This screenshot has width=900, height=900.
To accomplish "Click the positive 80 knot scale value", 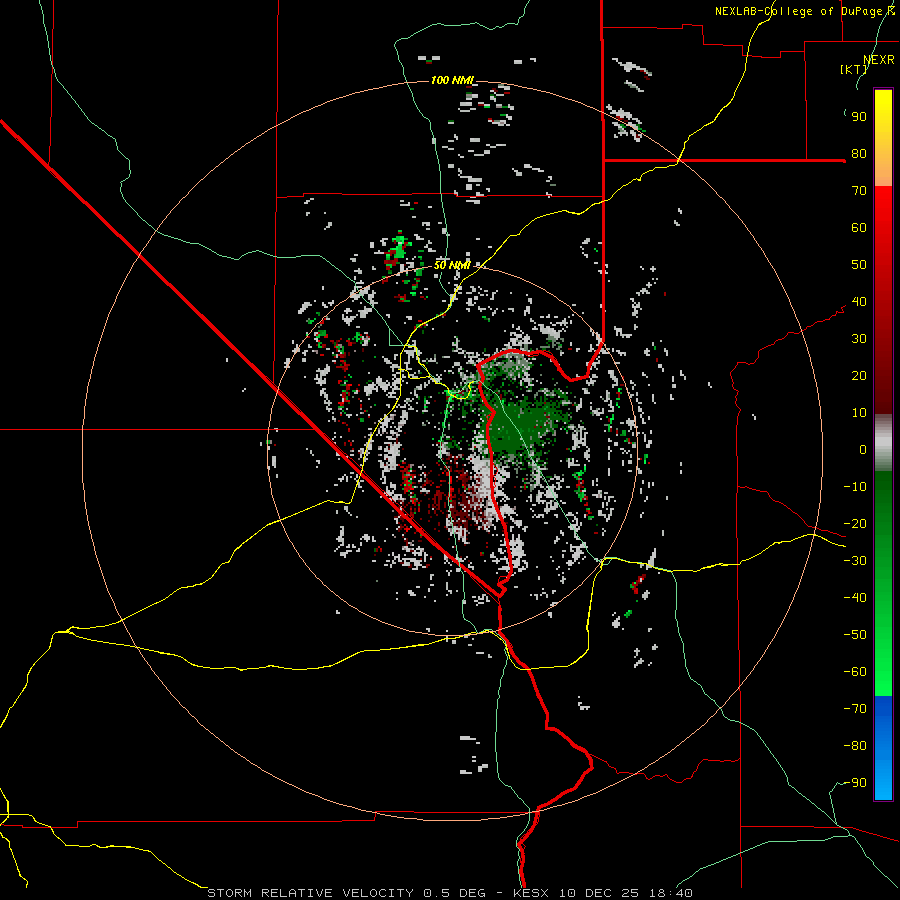I will (859, 154).
